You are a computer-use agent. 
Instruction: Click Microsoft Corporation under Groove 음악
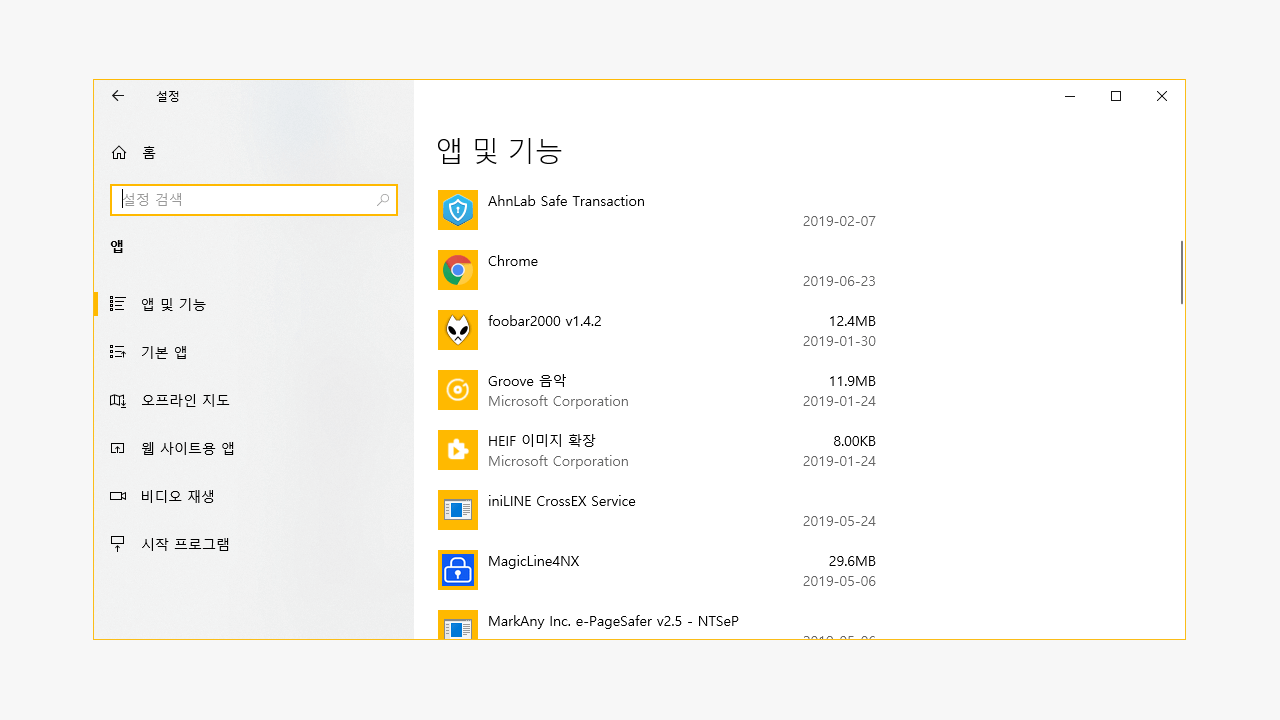(558, 401)
